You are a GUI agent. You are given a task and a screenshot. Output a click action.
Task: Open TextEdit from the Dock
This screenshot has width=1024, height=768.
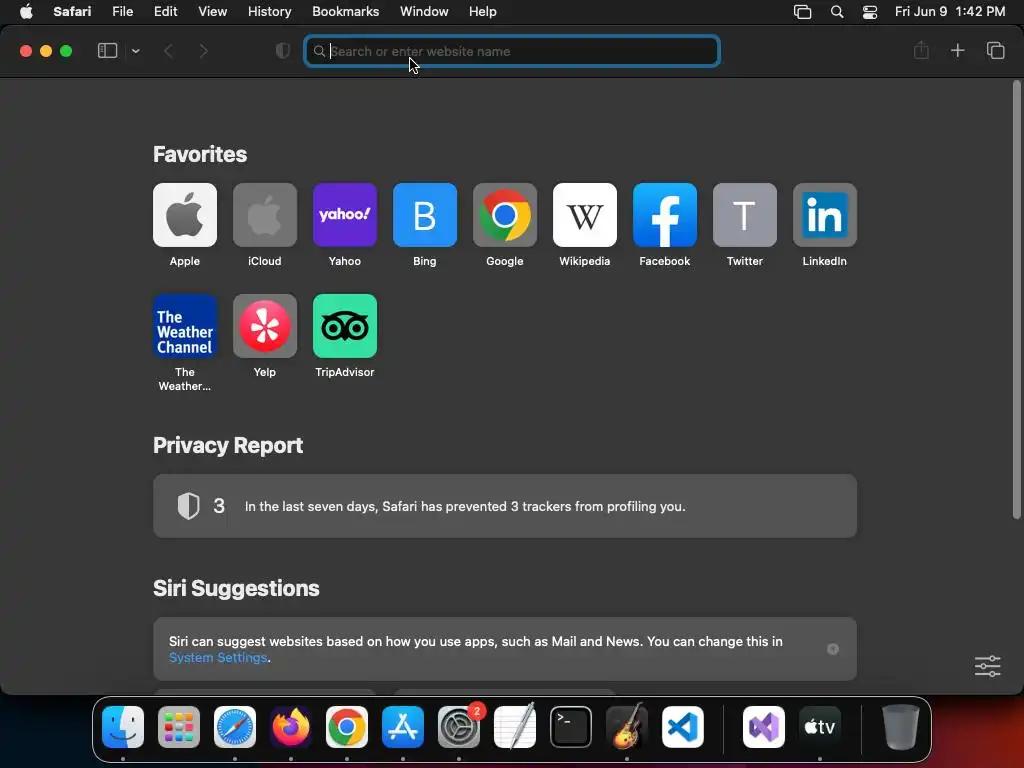(x=515, y=727)
